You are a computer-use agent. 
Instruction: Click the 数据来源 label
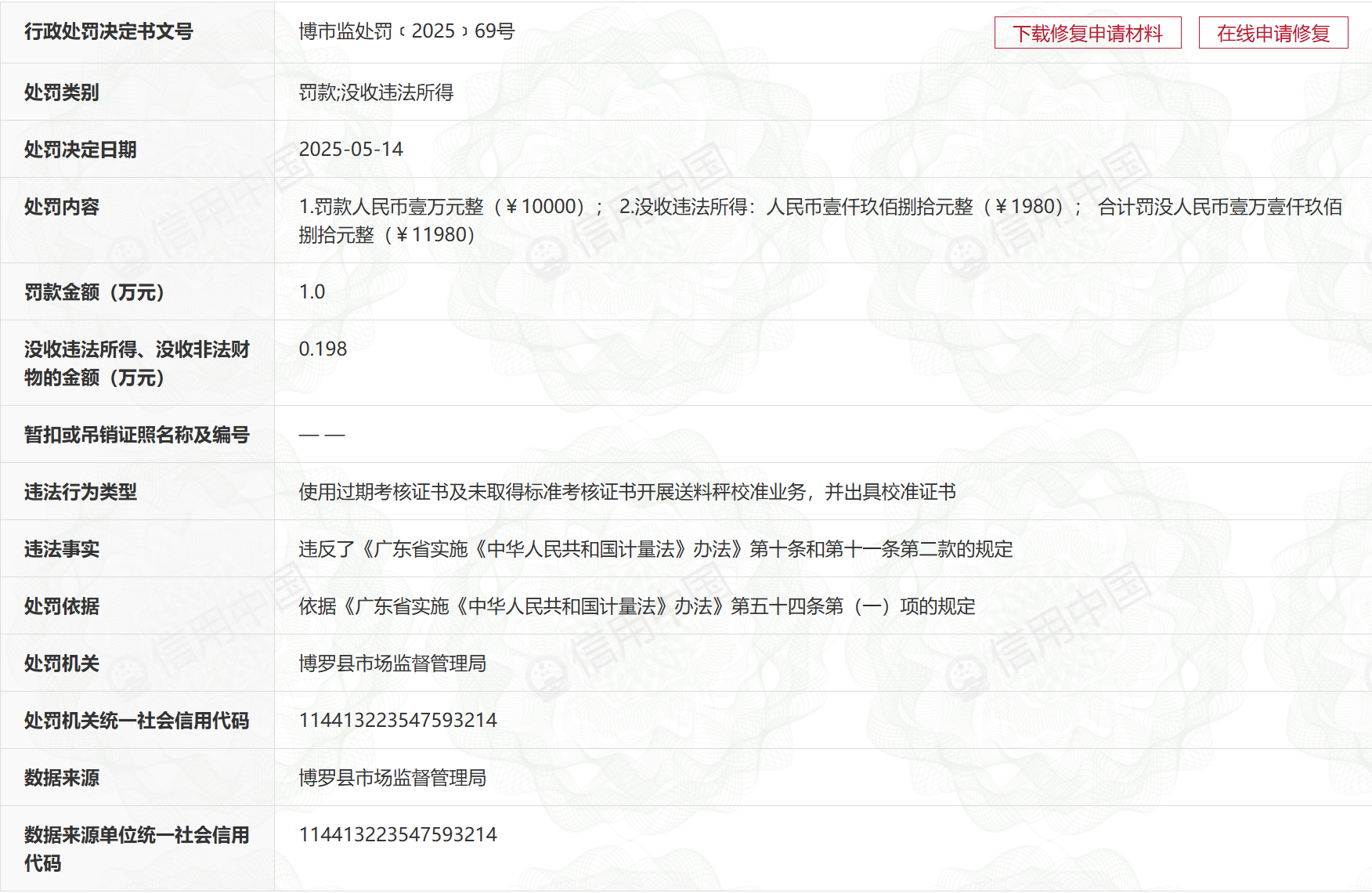[61, 778]
